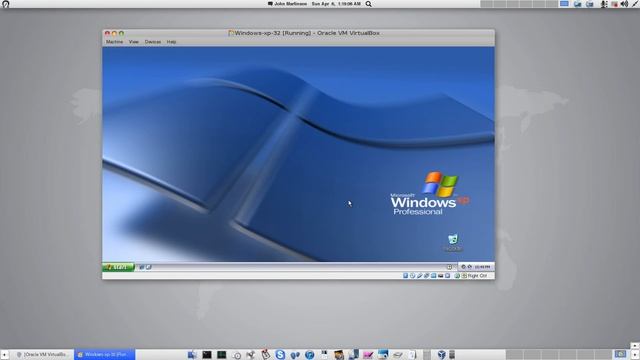Click the network adapter status icon

[427, 276]
